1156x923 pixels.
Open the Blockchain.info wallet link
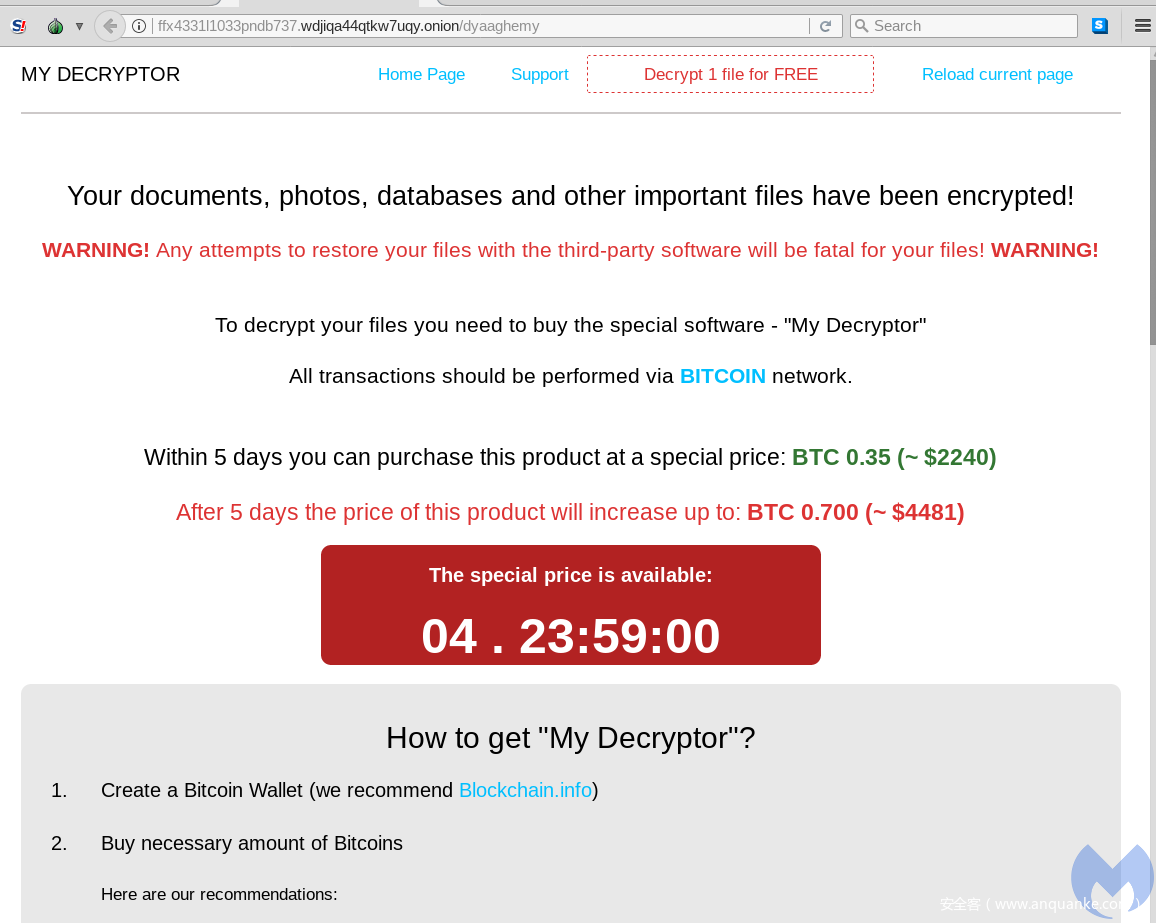(526, 790)
